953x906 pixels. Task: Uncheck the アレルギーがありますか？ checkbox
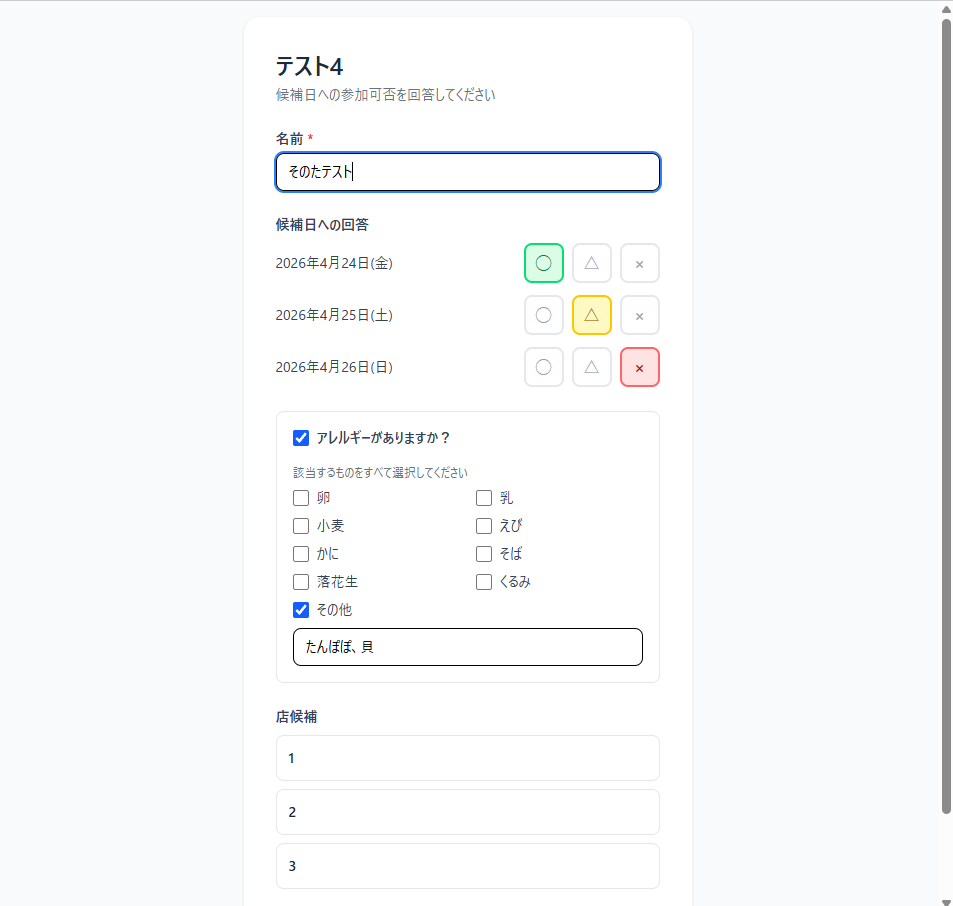tap(301, 438)
